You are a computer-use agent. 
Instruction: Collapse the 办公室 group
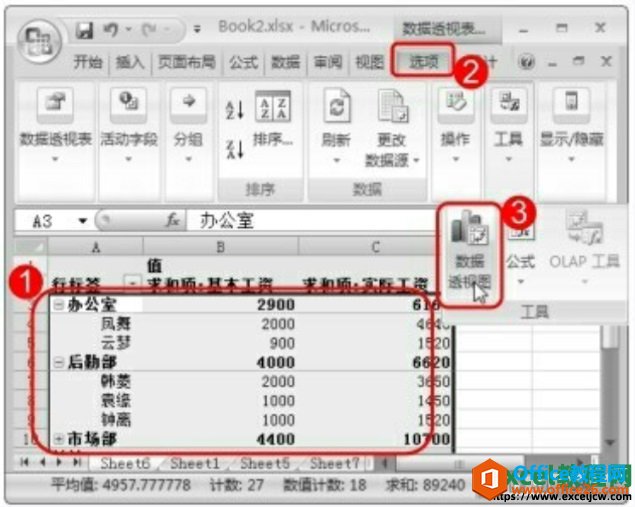[x=58, y=305]
